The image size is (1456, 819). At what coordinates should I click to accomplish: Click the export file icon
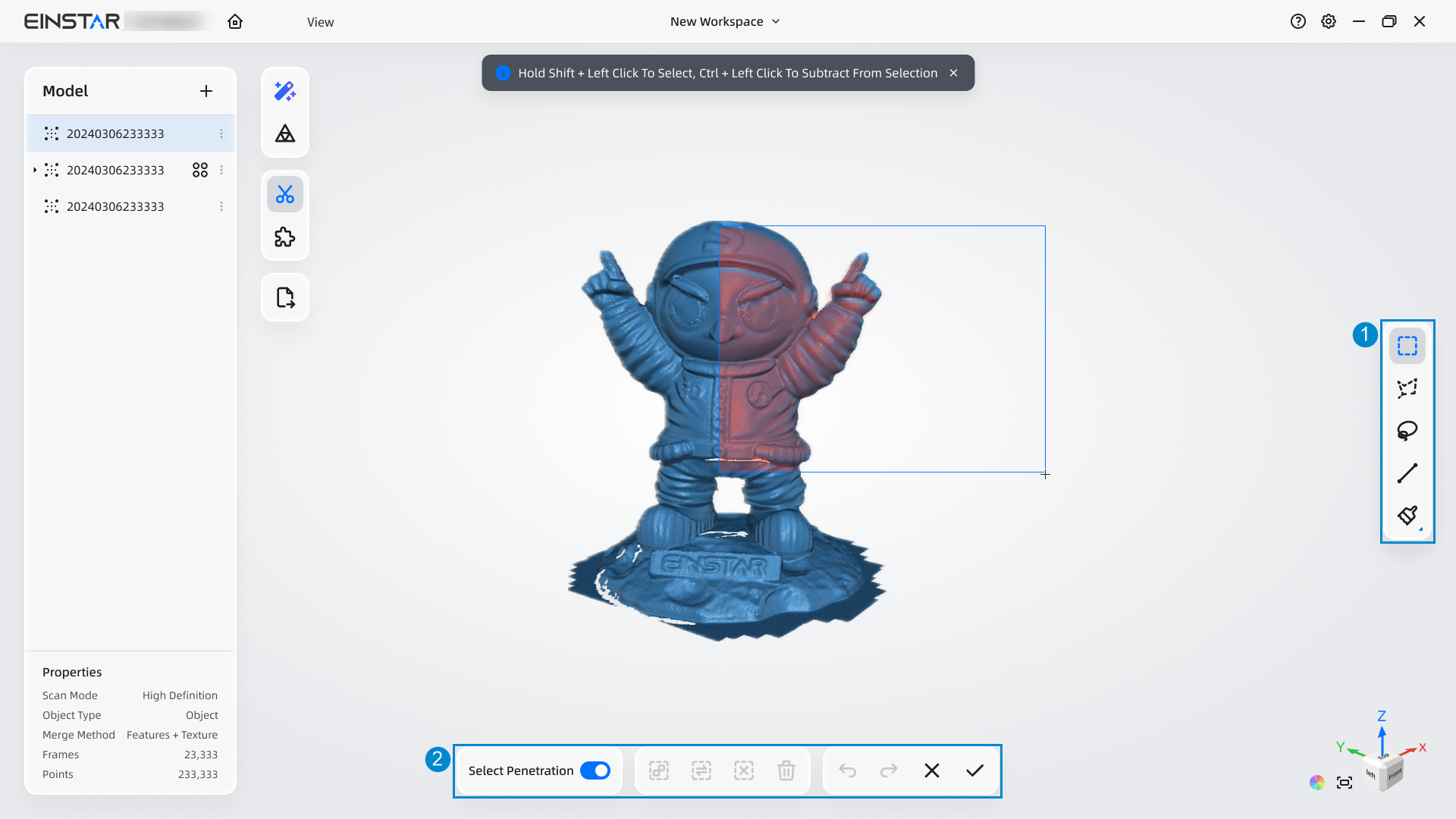pyautogui.click(x=285, y=298)
